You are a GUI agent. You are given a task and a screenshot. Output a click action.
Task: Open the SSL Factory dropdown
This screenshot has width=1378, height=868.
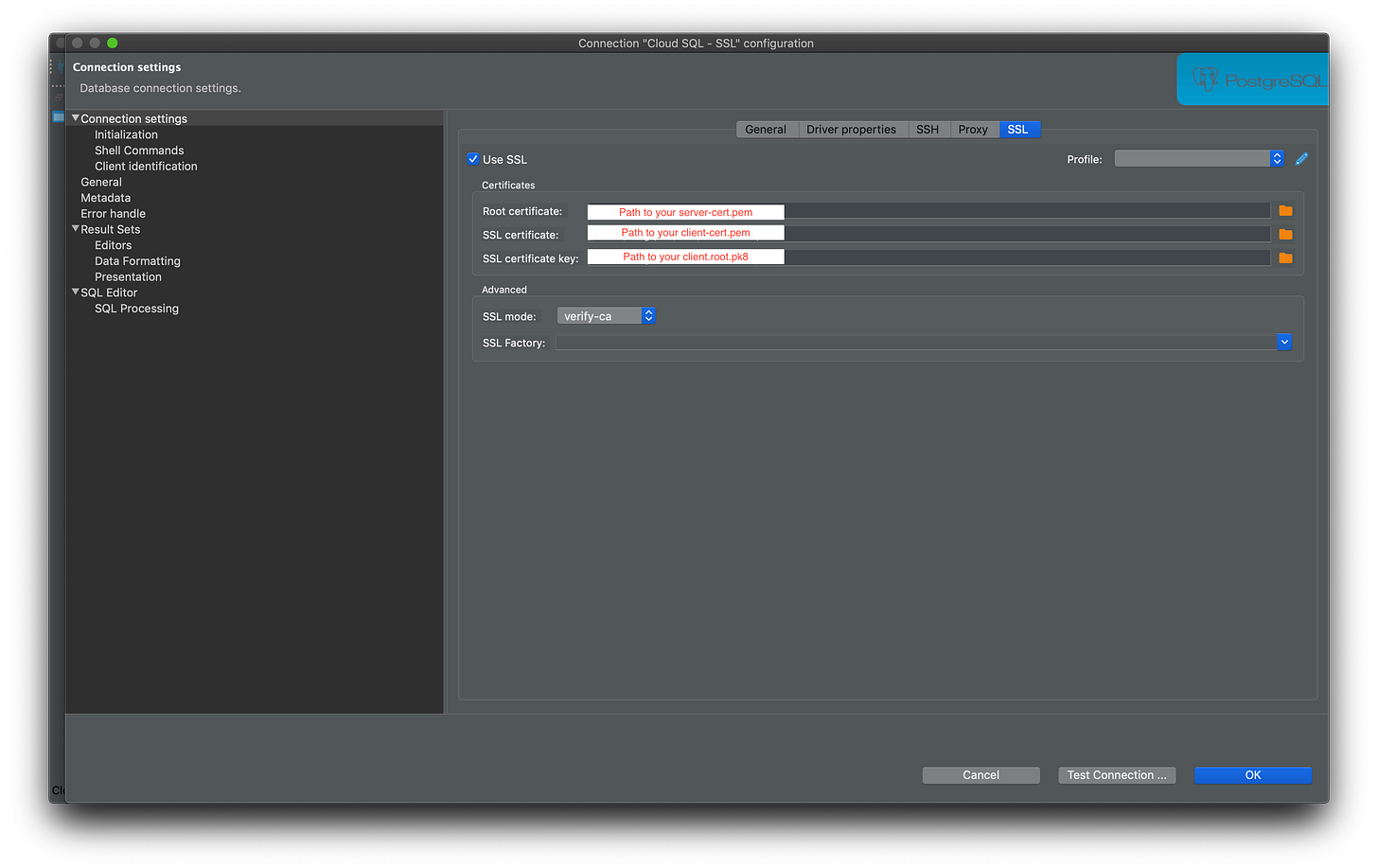coord(1284,342)
